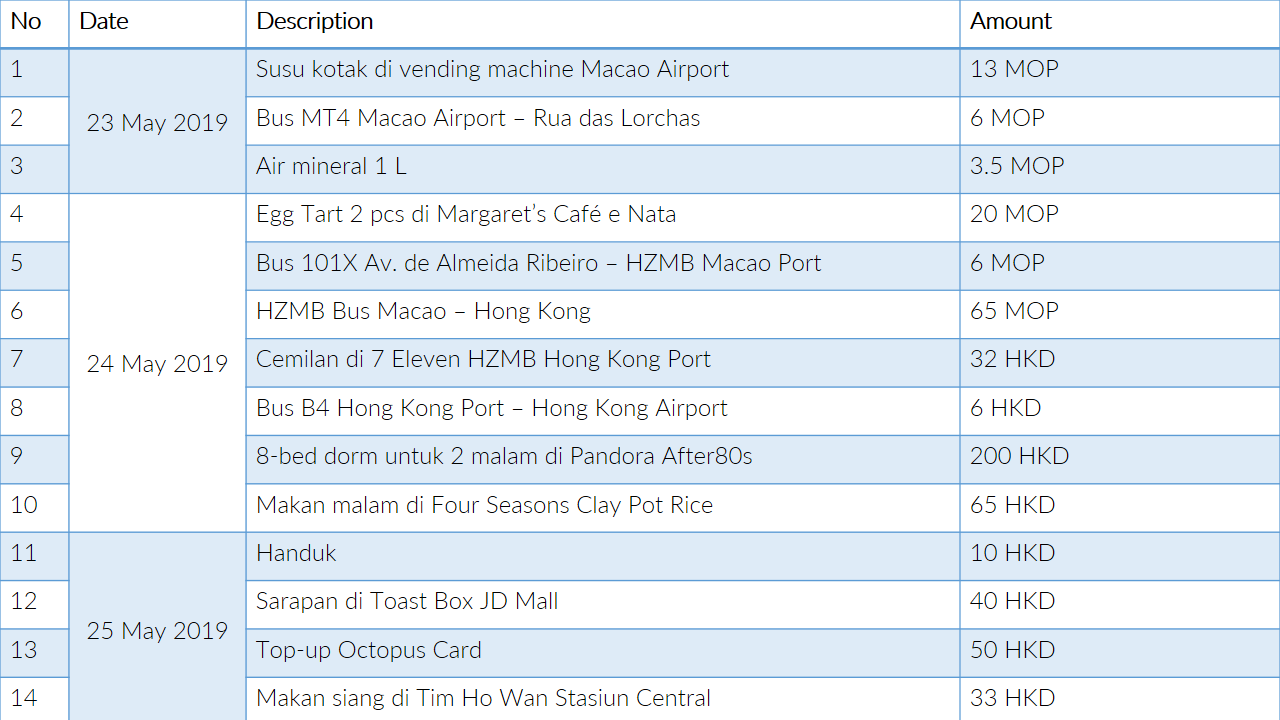This screenshot has height=720, width=1280.
Task: Click the 25 May 2019 date cell
Action: click(x=157, y=631)
